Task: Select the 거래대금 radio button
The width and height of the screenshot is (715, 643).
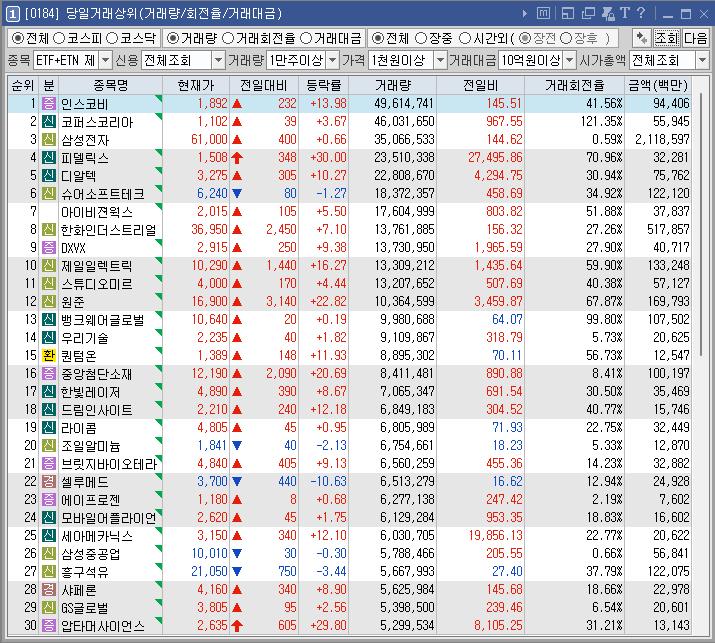Action: click(x=306, y=38)
